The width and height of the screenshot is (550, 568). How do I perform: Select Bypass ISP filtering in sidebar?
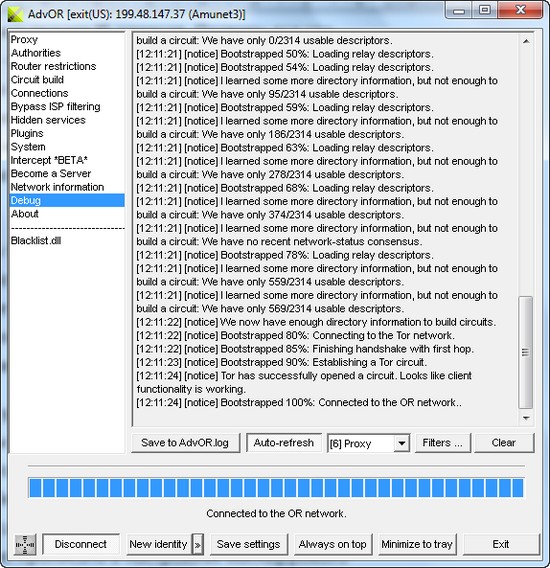click(x=55, y=106)
